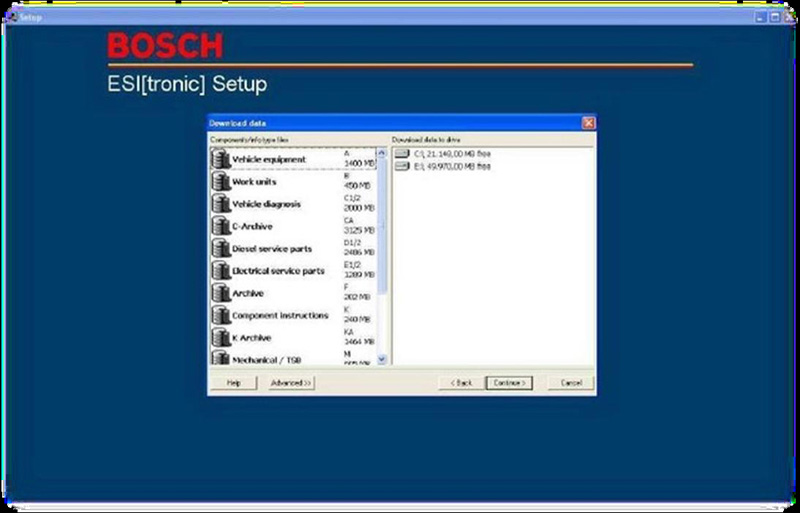Select the Electrical service parts icon
This screenshot has height=513, width=800.
pyautogui.click(x=220, y=270)
